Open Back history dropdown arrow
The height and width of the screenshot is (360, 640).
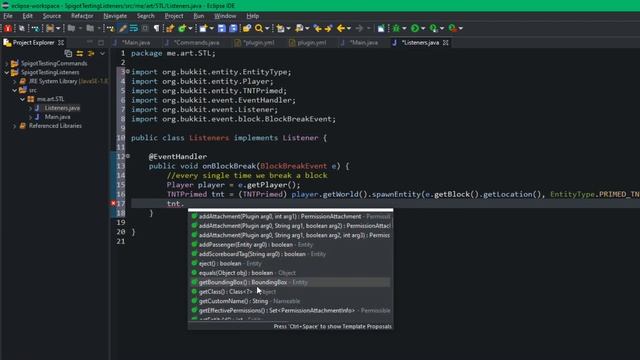click(349, 28)
